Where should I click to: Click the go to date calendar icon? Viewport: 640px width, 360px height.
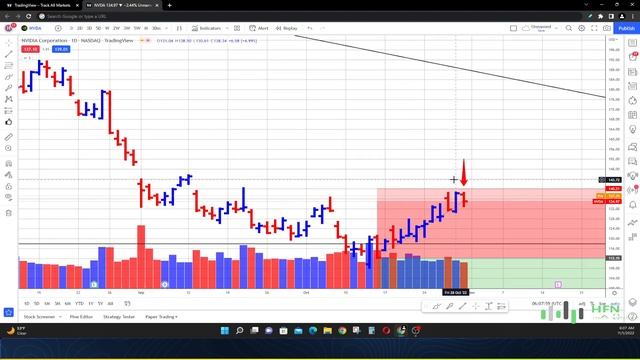point(127,304)
